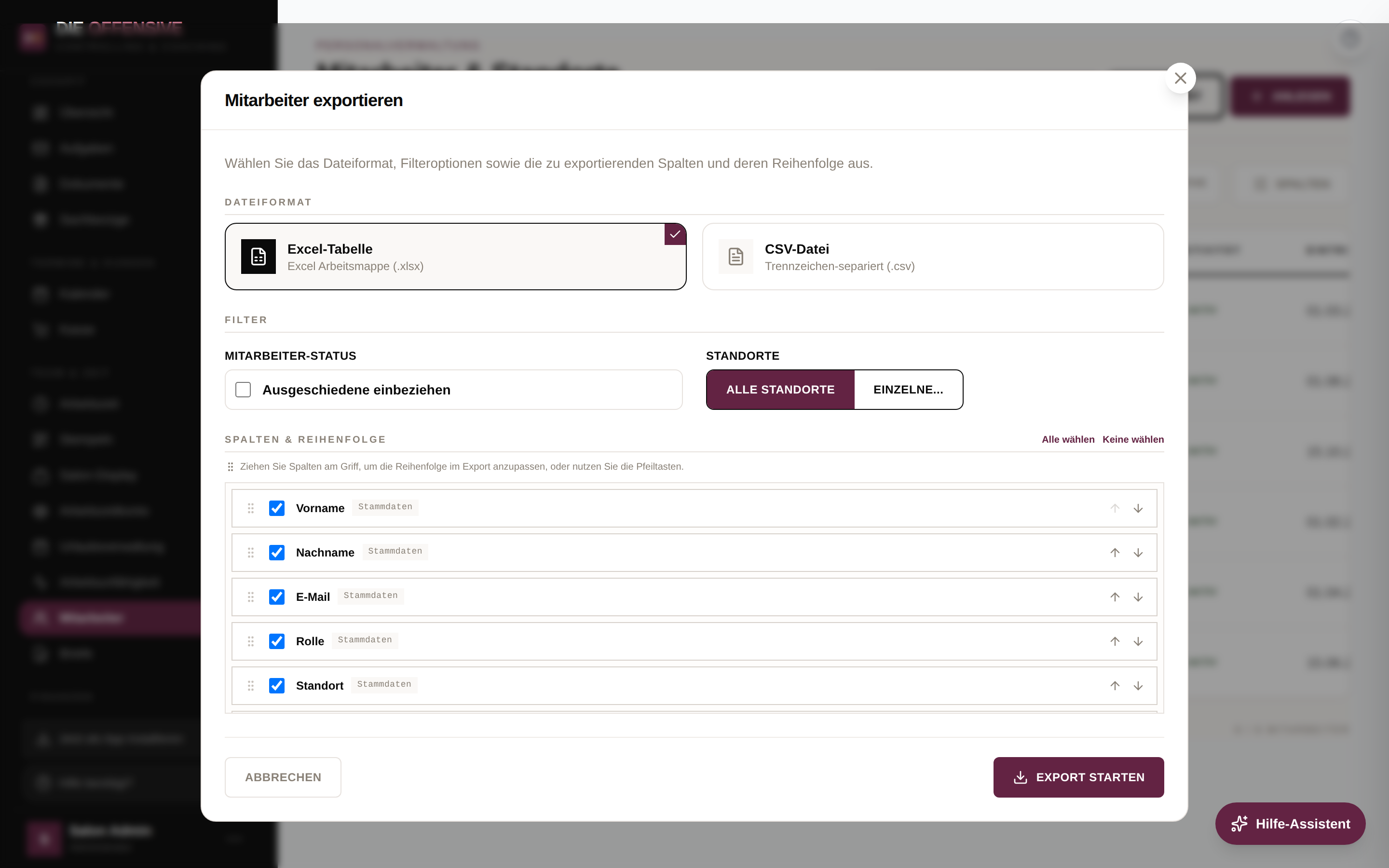Move Standort column up
1389x868 pixels.
(x=1115, y=685)
